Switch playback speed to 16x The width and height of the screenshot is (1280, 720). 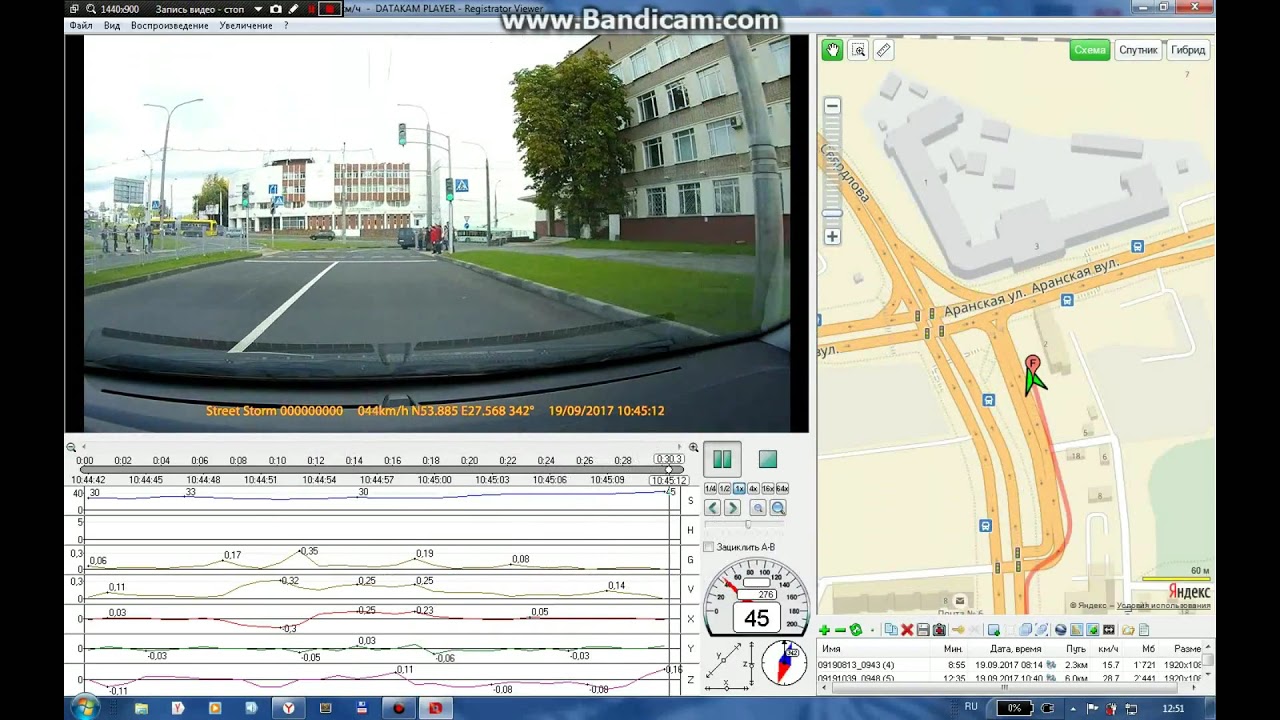coord(768,489)
